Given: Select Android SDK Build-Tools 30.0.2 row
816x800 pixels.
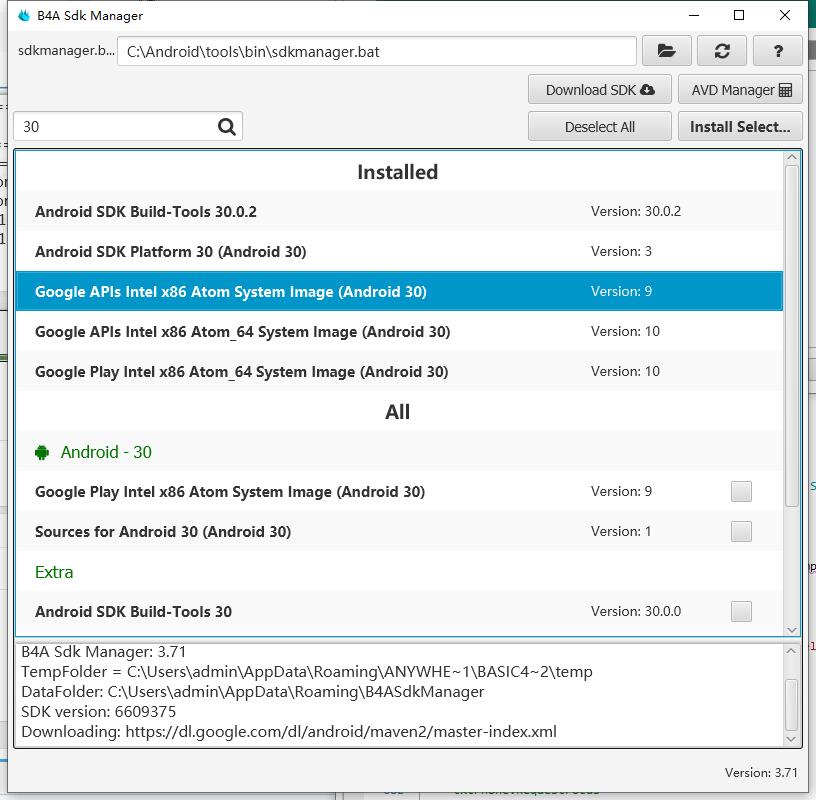Looking at the screenshot, I should pyautogui.click(x=399, y=211).
